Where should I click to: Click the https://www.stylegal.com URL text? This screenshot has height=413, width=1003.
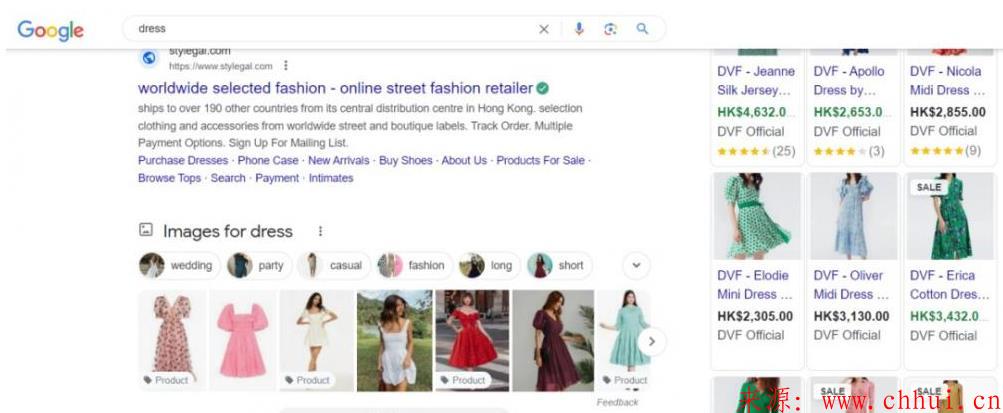click(x=221, y=66)
